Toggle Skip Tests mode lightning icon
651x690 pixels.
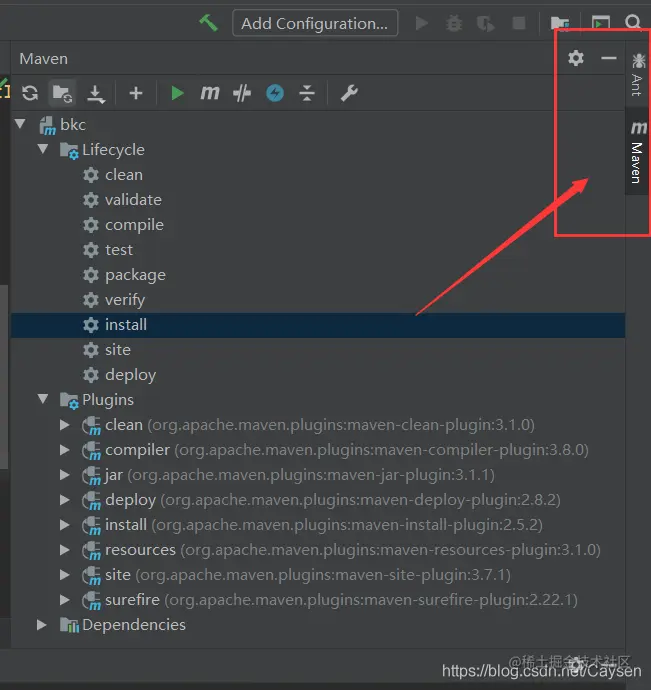click(x=275, y=93)
